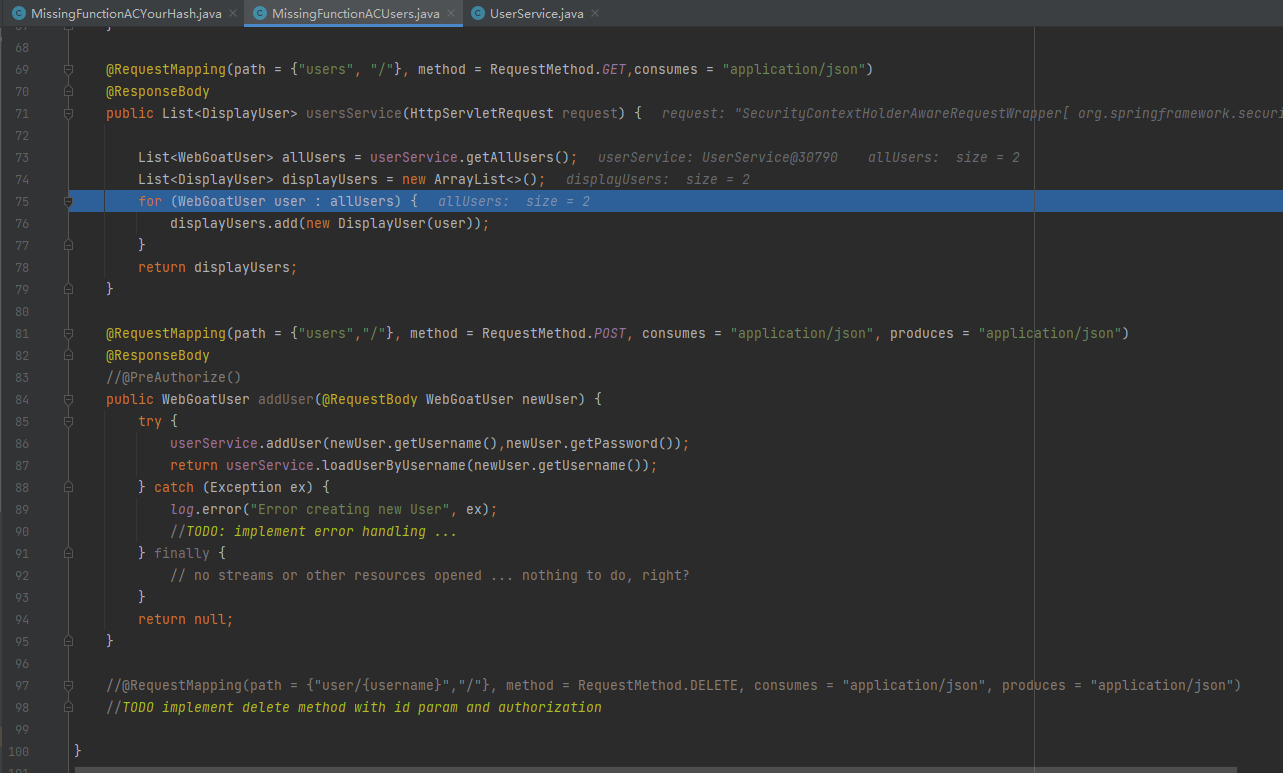Collapse usersService method at line 71
The image size is (1283, 773).
[x=68, y=114]
